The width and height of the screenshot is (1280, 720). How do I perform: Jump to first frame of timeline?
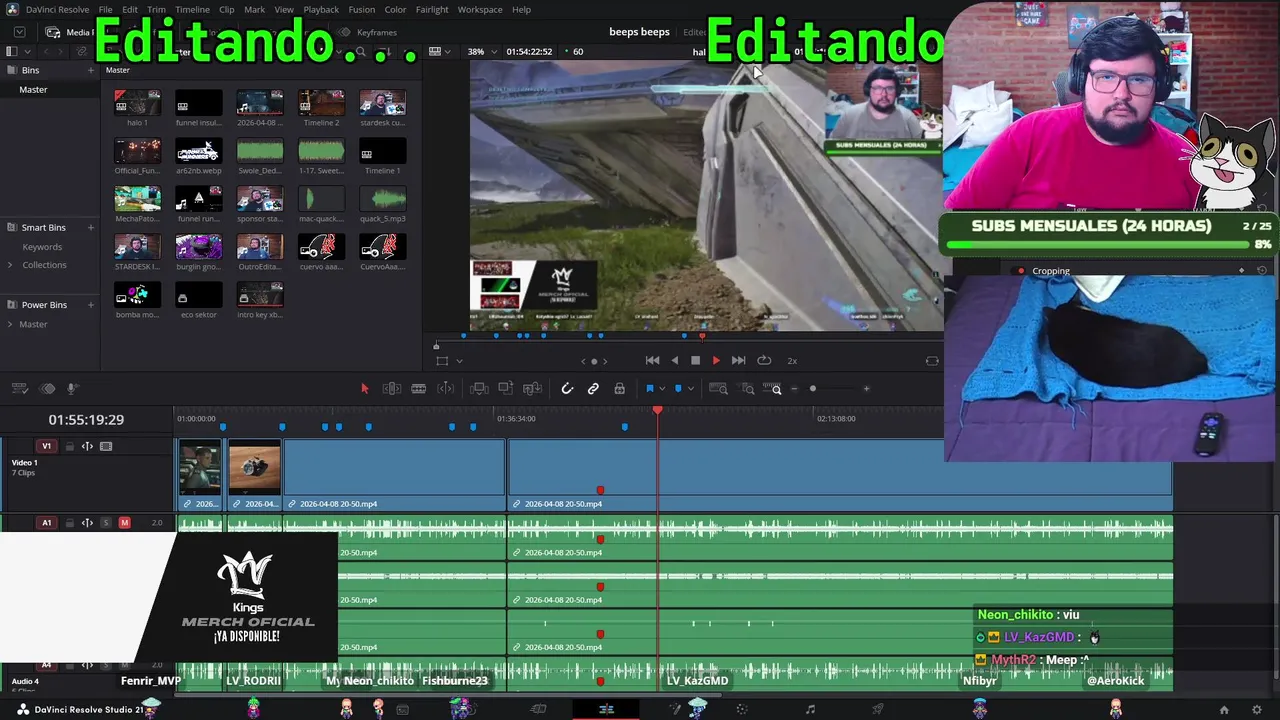coord(652,360)
